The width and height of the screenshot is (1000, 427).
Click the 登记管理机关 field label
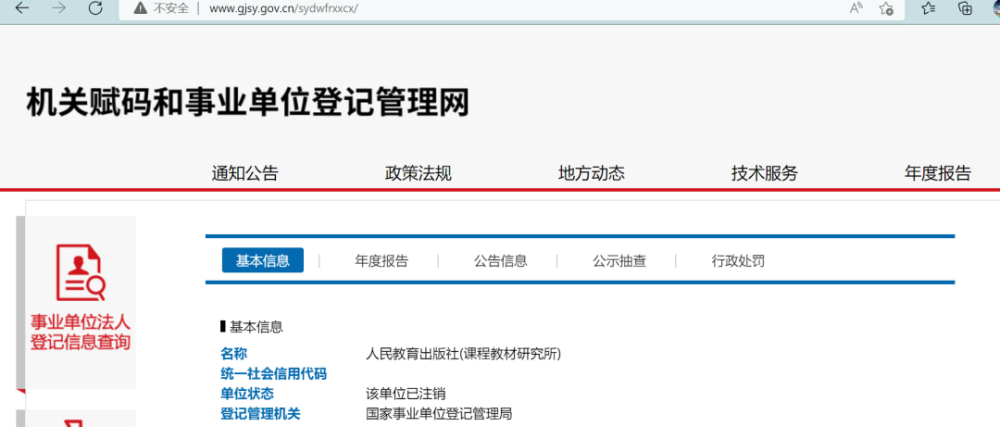pyautogui.click(x=260, y=414)
